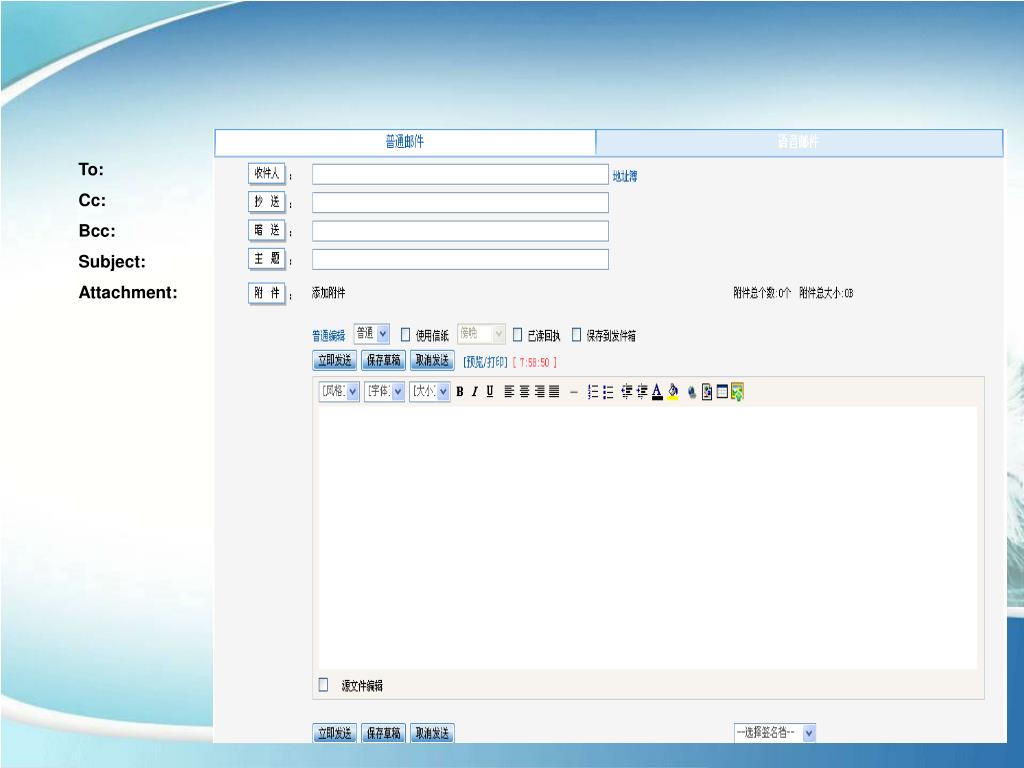
Task: Click the bottom 取消发送 cancel button
Action: (x=432, y=733)
